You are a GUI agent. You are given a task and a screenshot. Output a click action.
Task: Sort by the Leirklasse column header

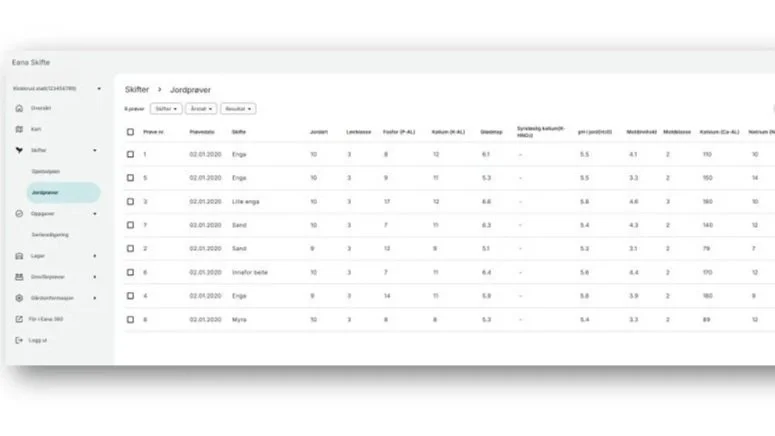pos(358,132)
